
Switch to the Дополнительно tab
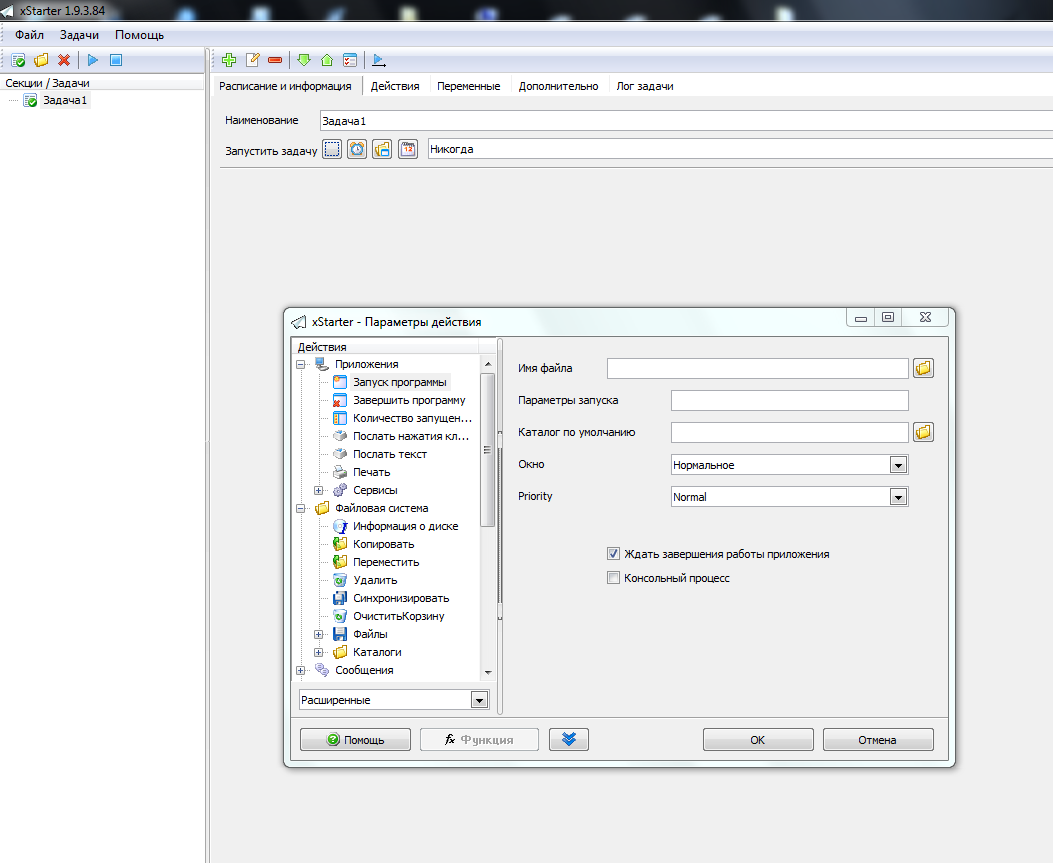(x=558, y=86)
